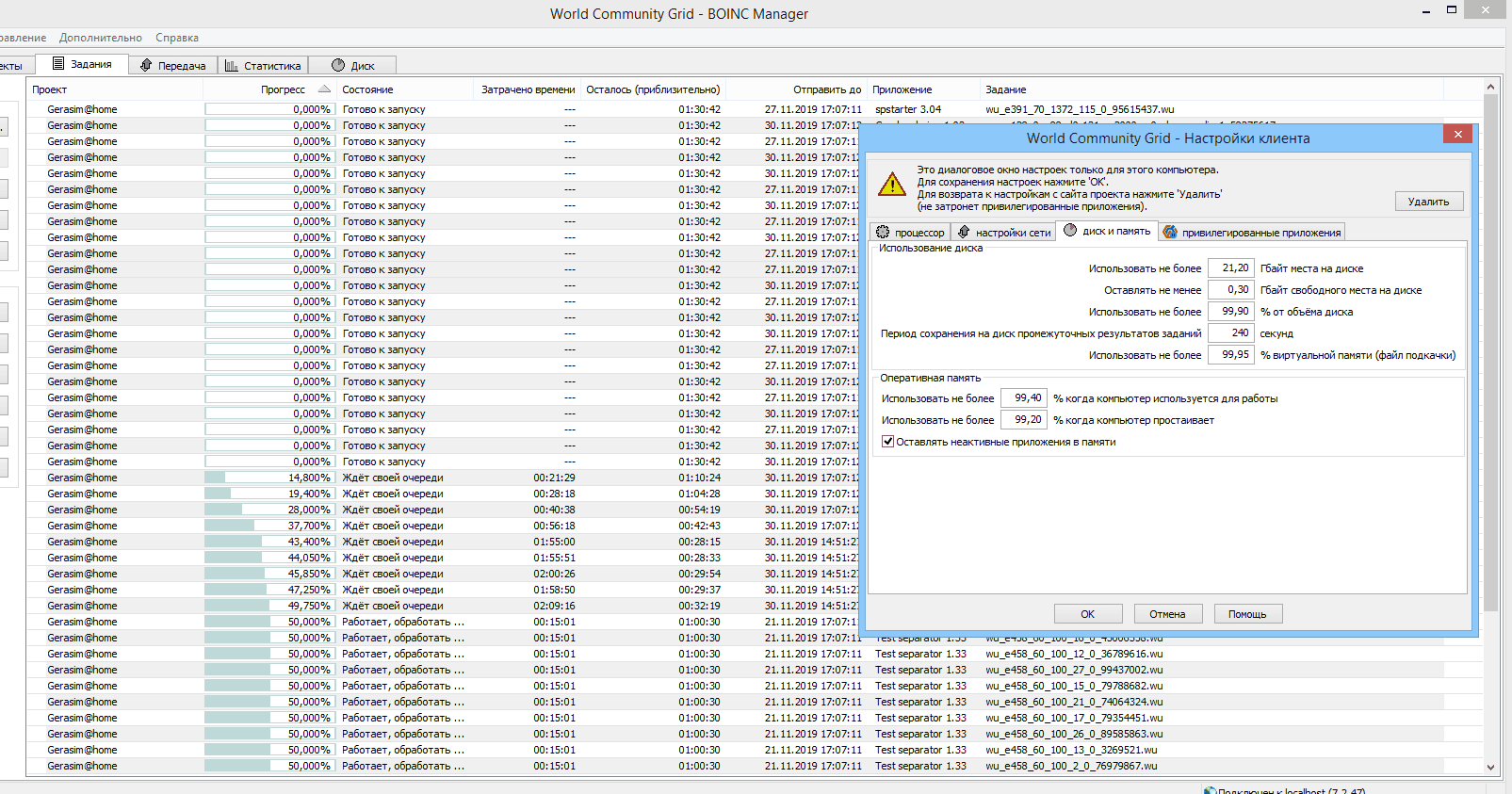The height and width of the screenshot is (794, 1512).
Task: Click the 28,000% progress bar
Action: pos(268,510)
